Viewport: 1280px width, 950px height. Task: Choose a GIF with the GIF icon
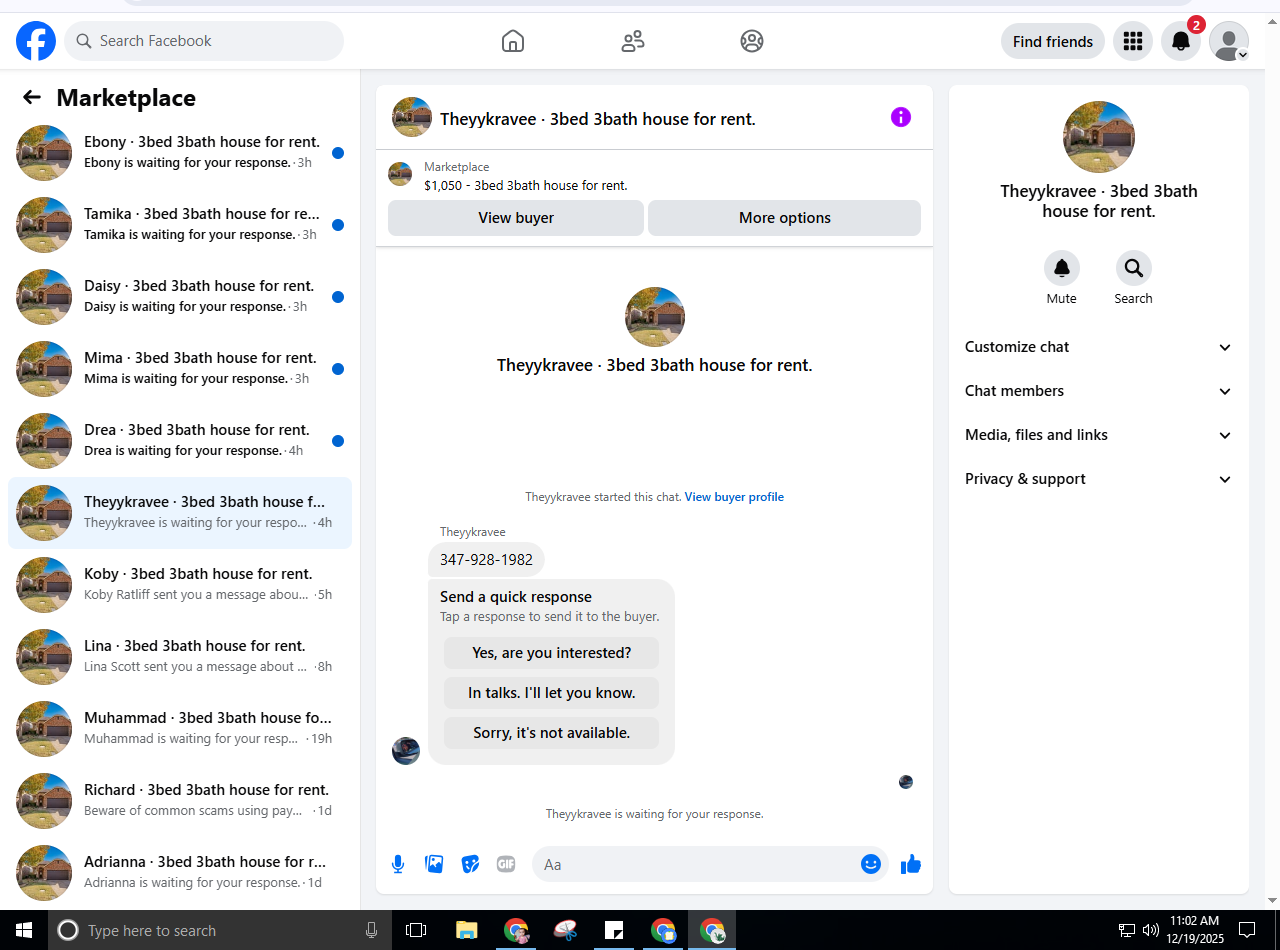506,864
